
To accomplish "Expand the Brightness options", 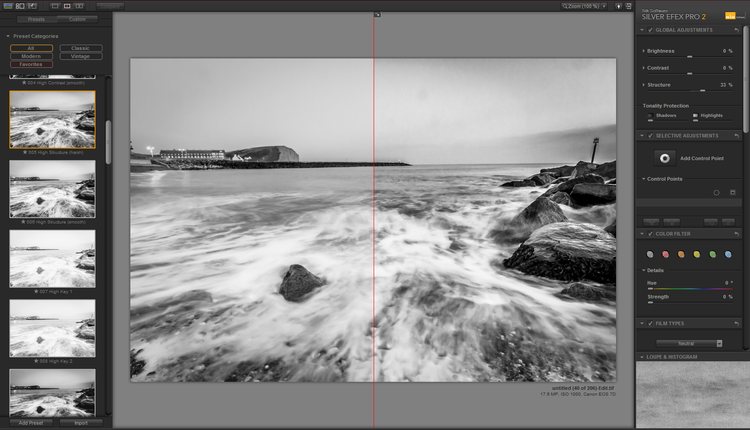I will [643, 51].
